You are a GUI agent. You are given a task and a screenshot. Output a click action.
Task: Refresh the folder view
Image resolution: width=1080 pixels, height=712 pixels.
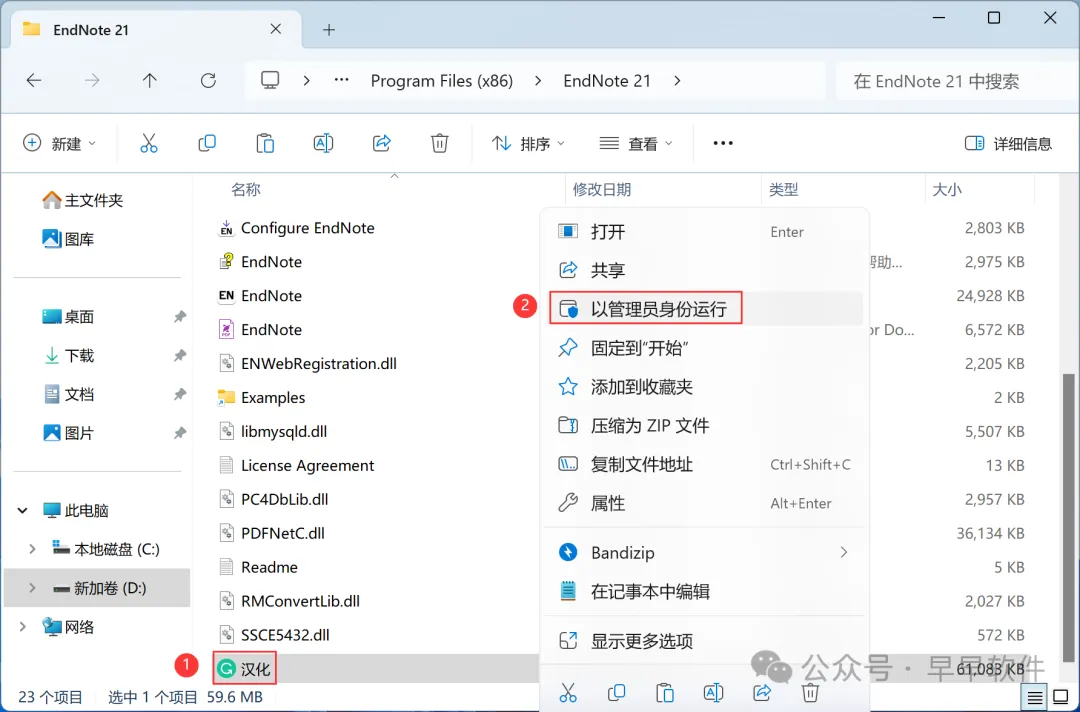tap(208, 81)
